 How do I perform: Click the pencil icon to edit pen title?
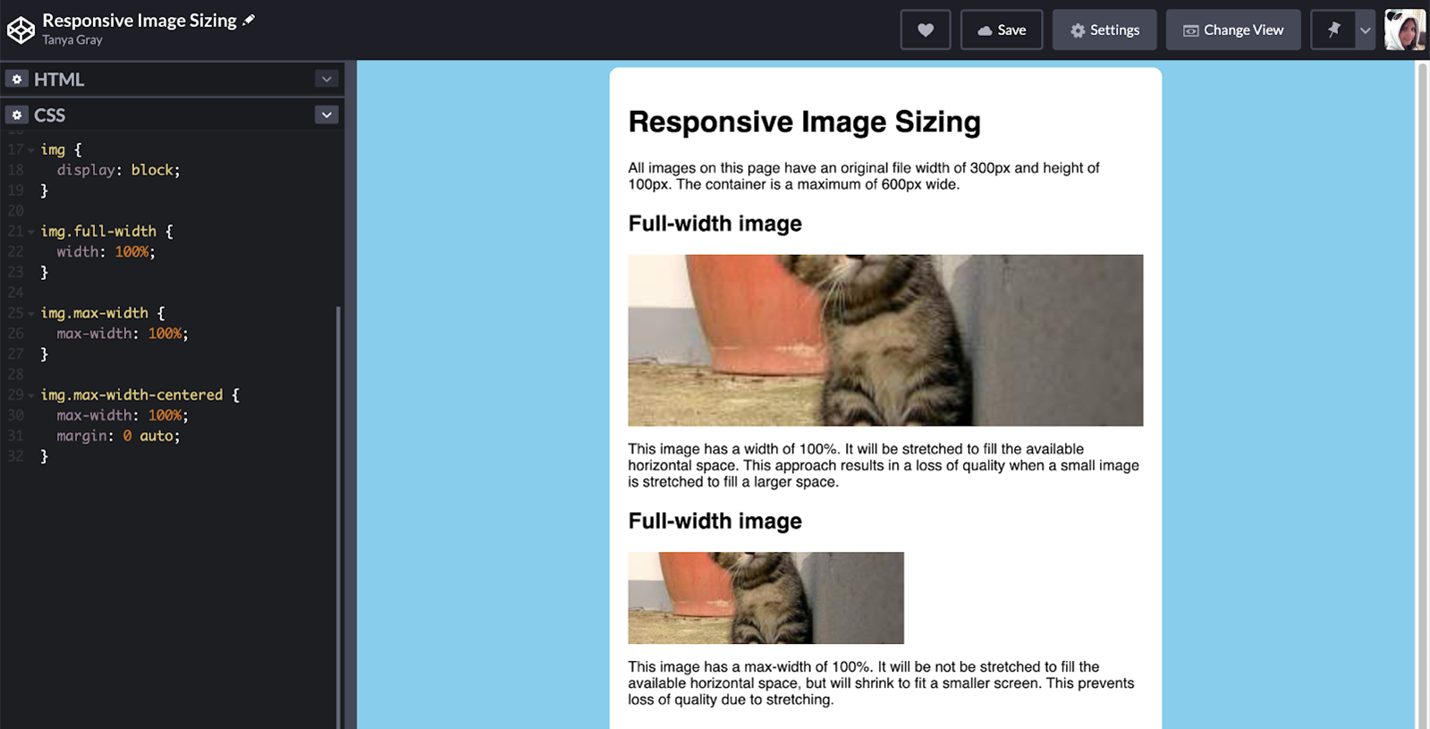click(249, 20)
